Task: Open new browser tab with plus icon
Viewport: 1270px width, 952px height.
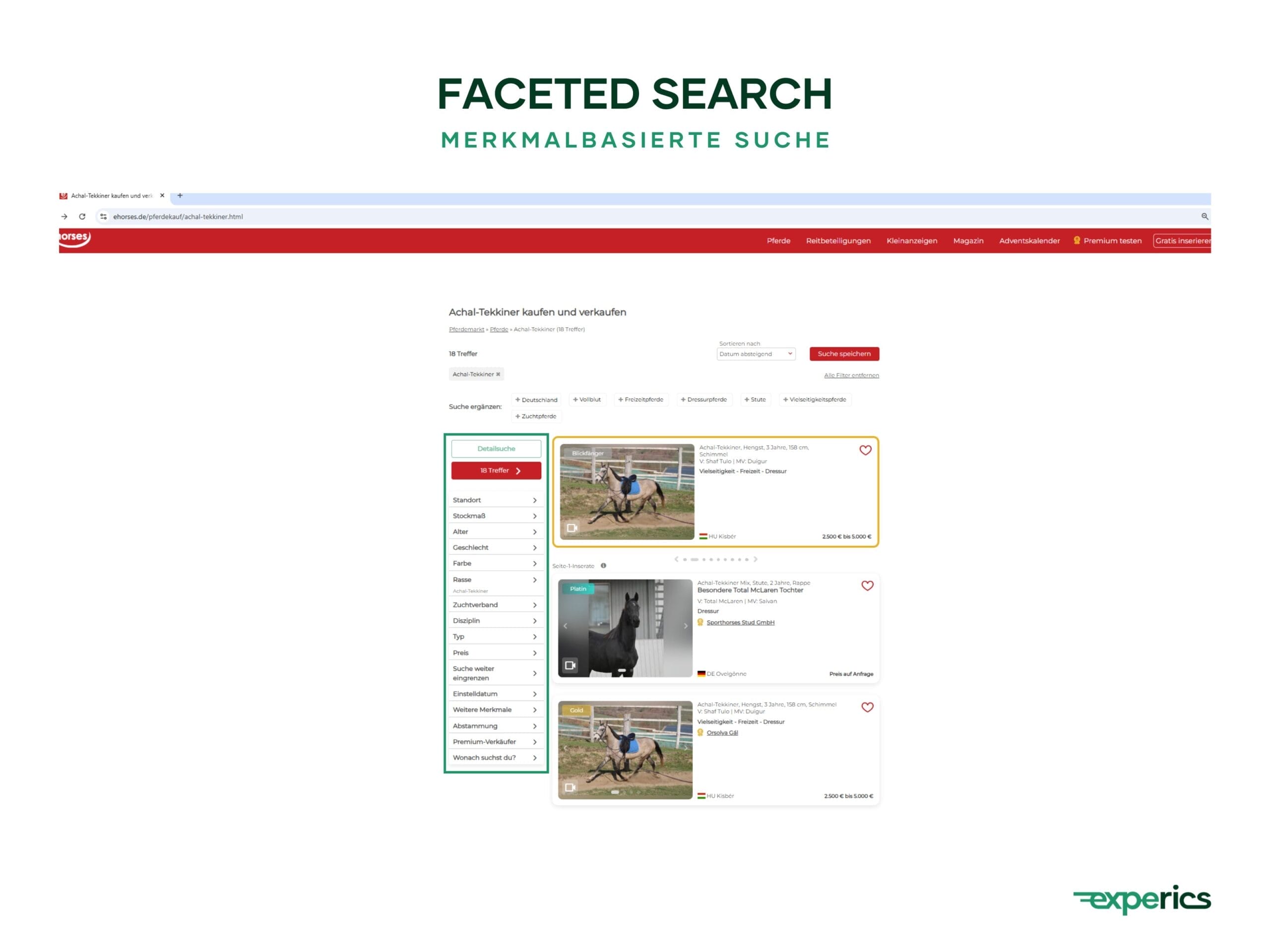Action: tap(180, 196)
